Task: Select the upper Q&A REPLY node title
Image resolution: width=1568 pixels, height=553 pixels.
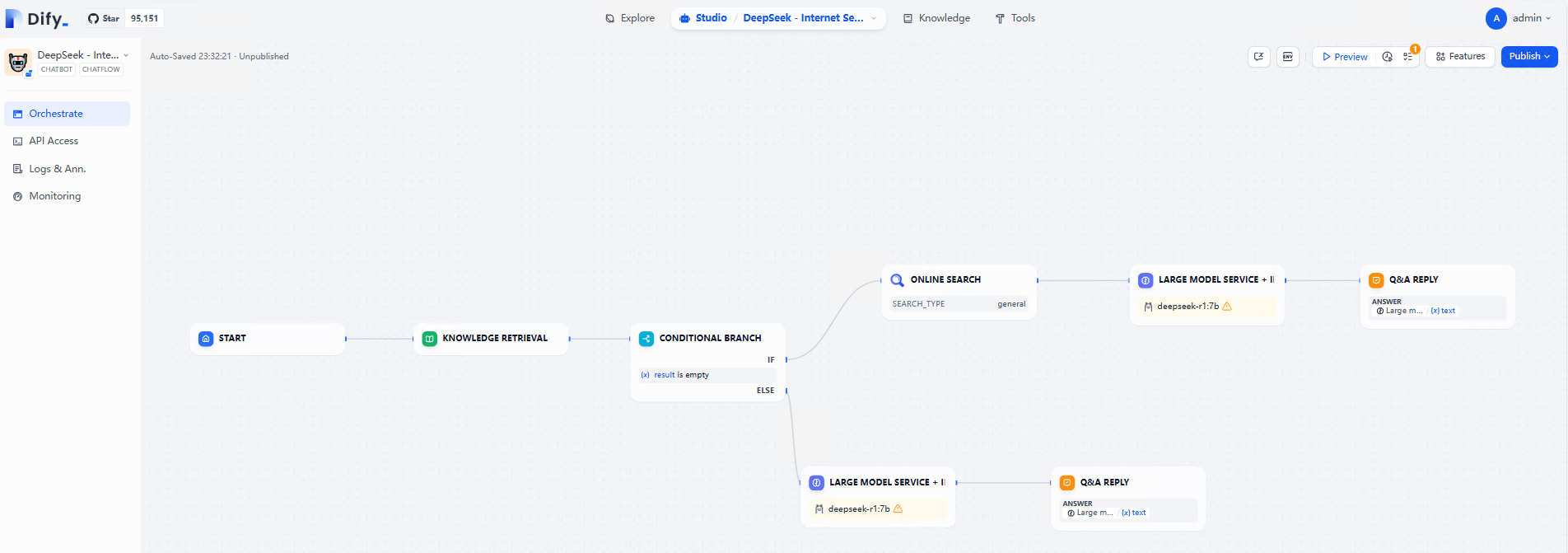Action: pos(1414,280)
